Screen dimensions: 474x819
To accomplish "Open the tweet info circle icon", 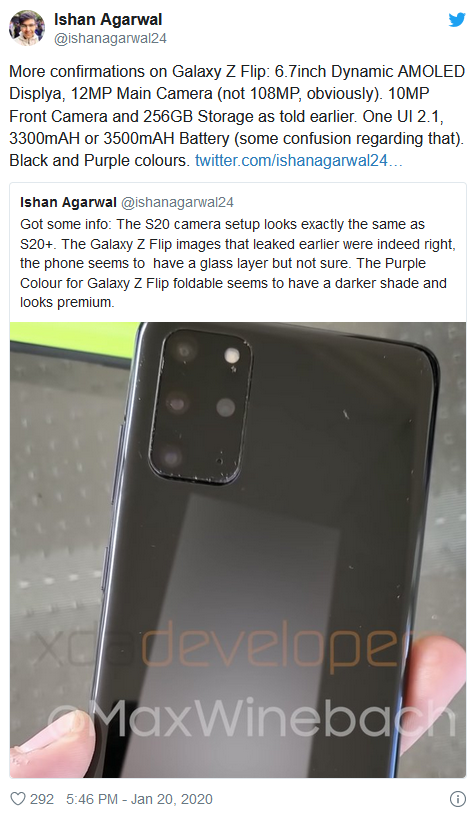I will [458, 799].
